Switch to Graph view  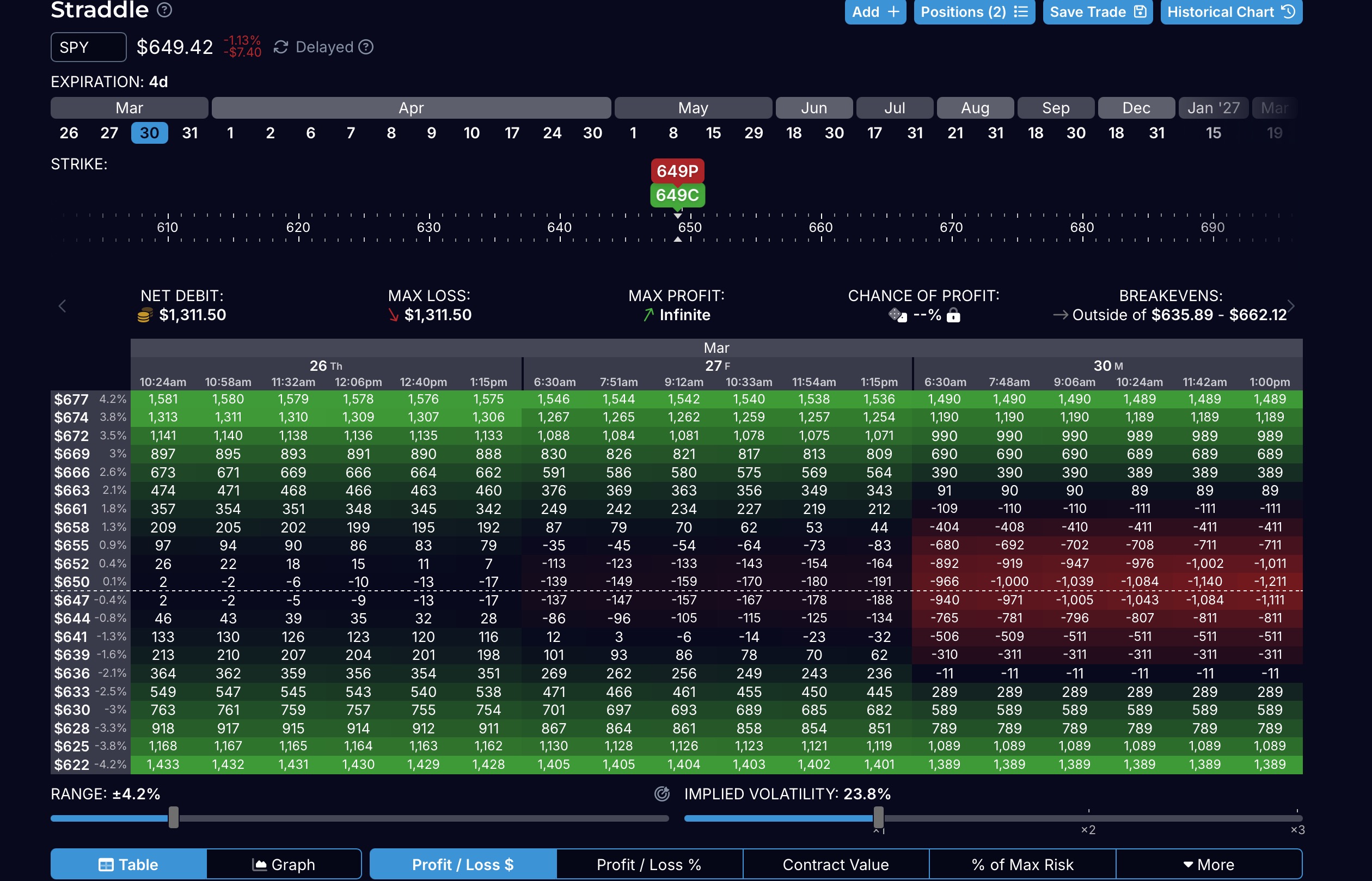point(284,865)
